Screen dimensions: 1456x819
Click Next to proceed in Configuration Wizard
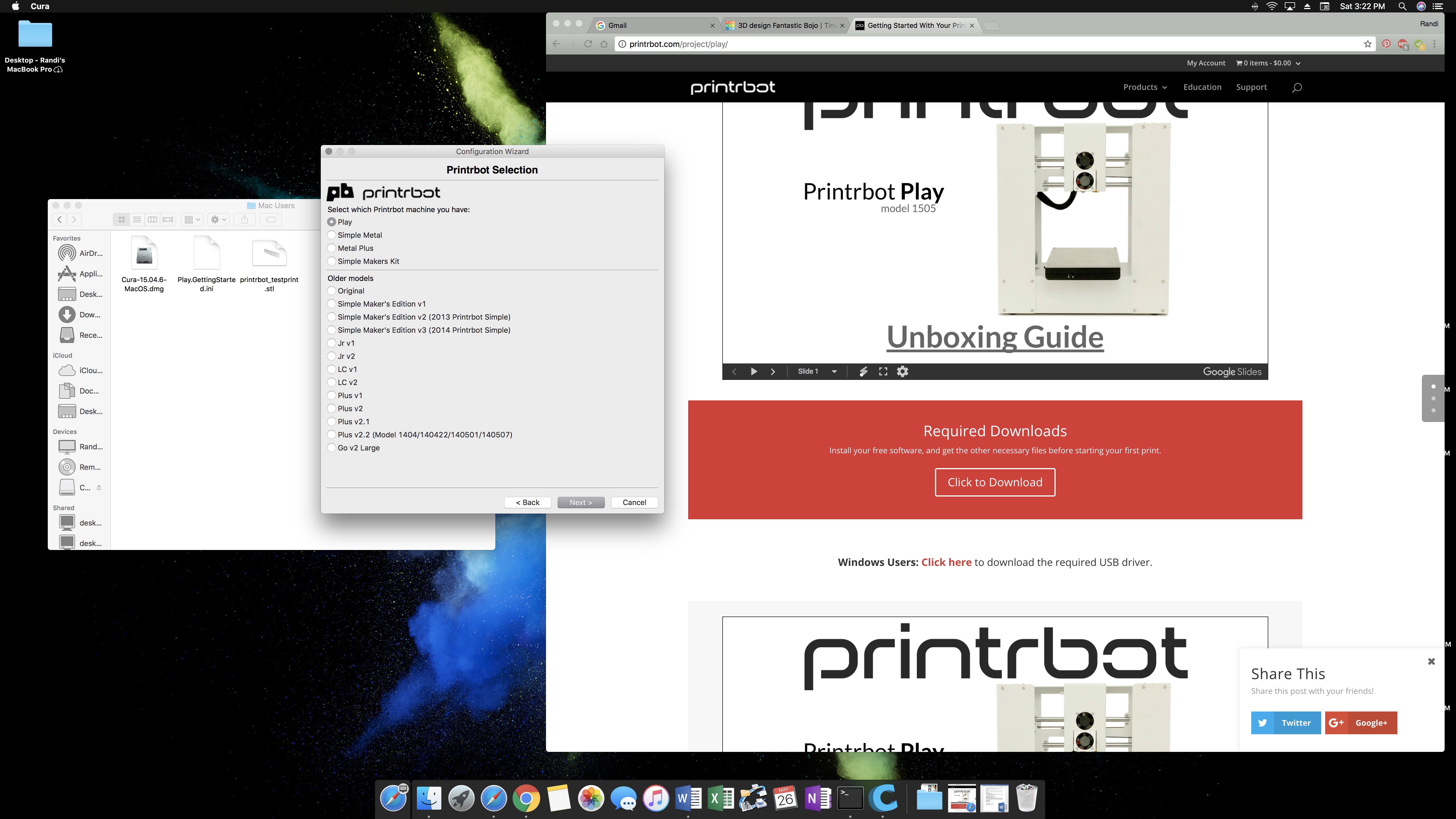click(x=581, y=502)
